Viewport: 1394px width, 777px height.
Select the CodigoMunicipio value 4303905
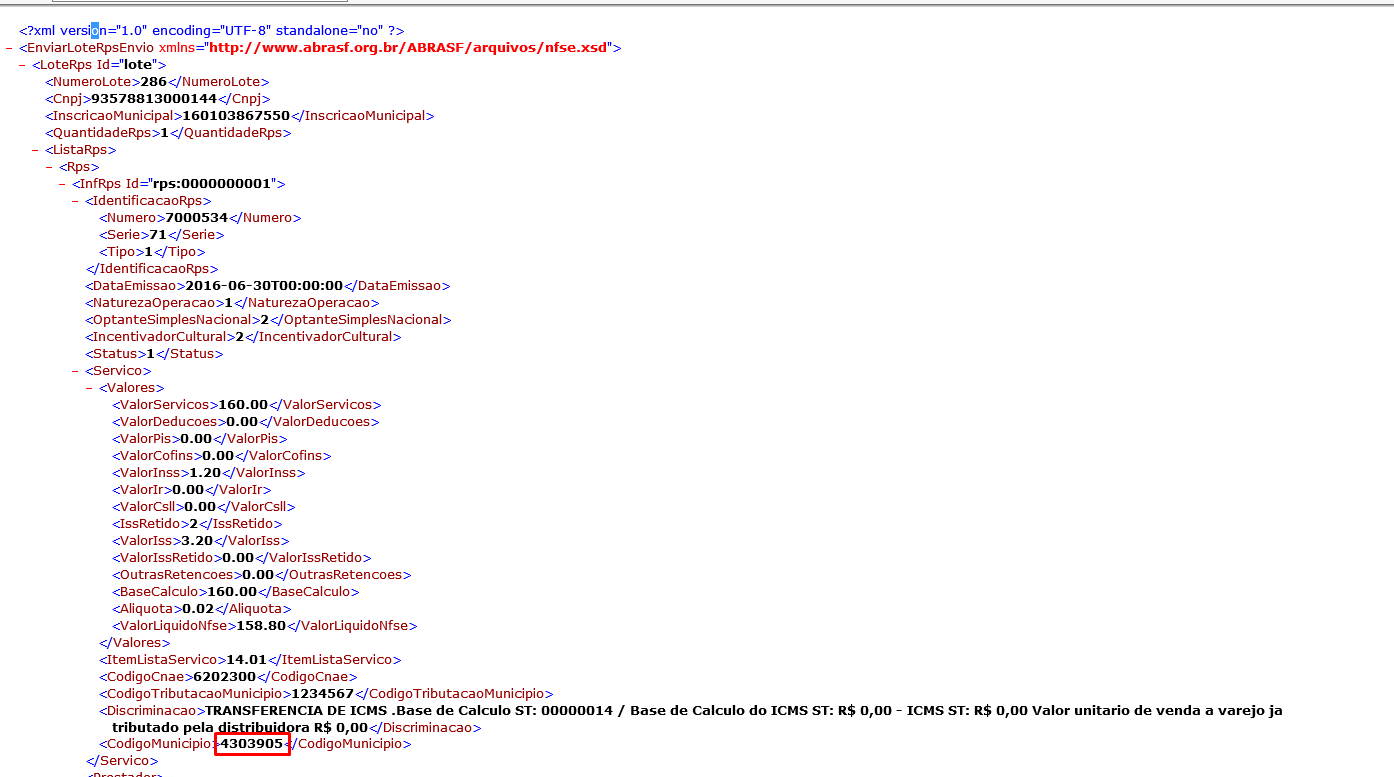tap(252, 745)
